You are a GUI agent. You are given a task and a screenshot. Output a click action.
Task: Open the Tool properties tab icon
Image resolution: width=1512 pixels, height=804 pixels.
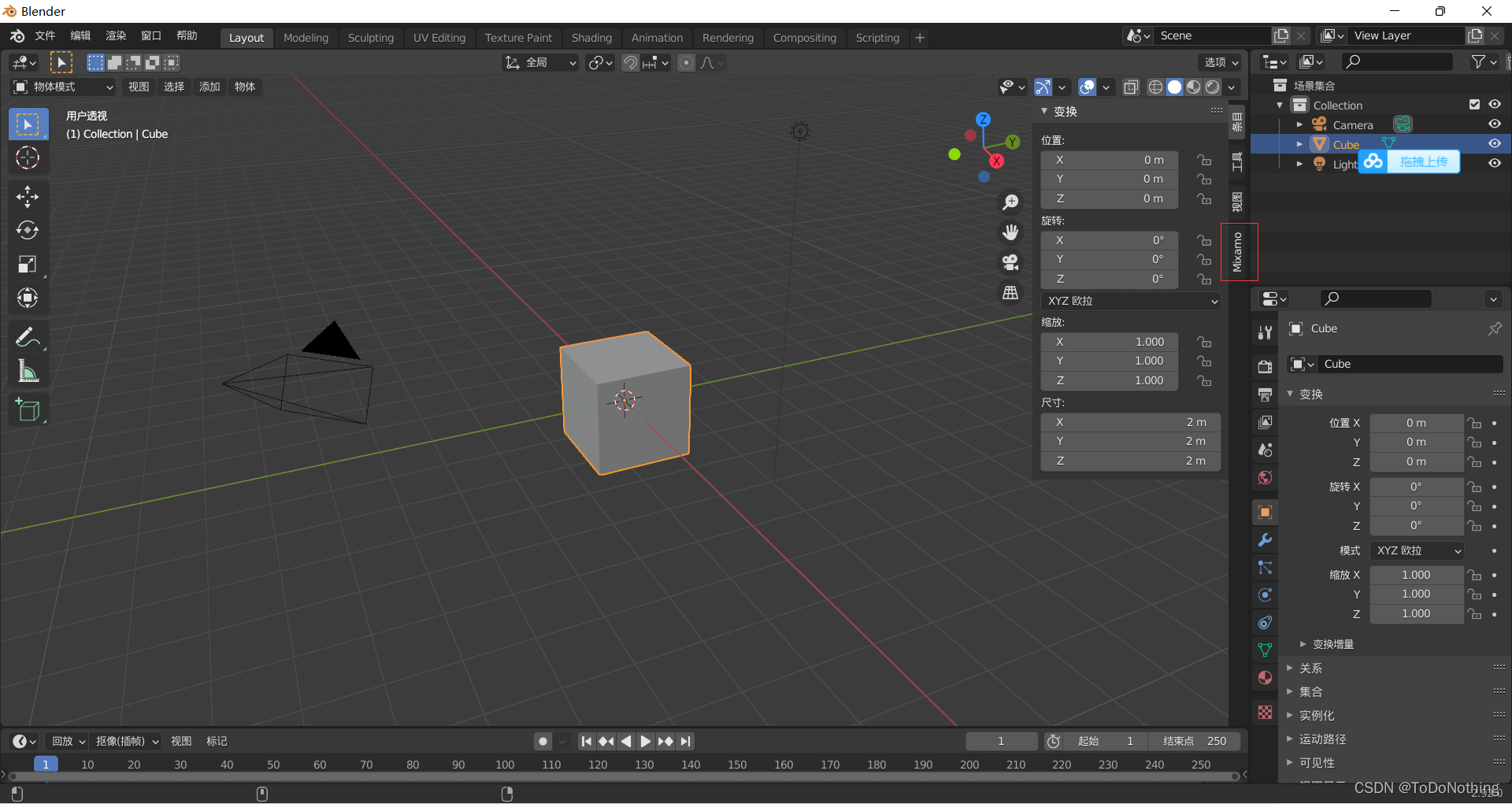coord(1265,333)
